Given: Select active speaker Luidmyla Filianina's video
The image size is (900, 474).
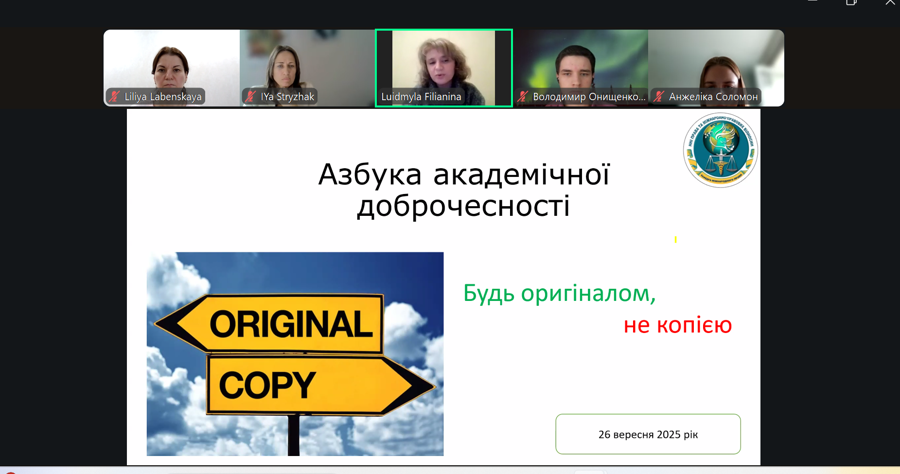Looking at the screenshot, I should tap(443, 62).
